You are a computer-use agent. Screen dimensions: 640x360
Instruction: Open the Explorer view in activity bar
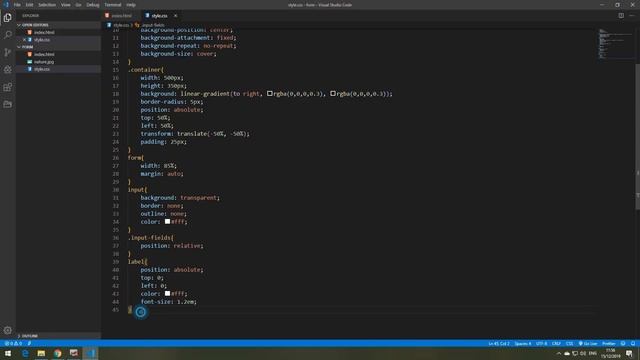[x=8, y=18]
